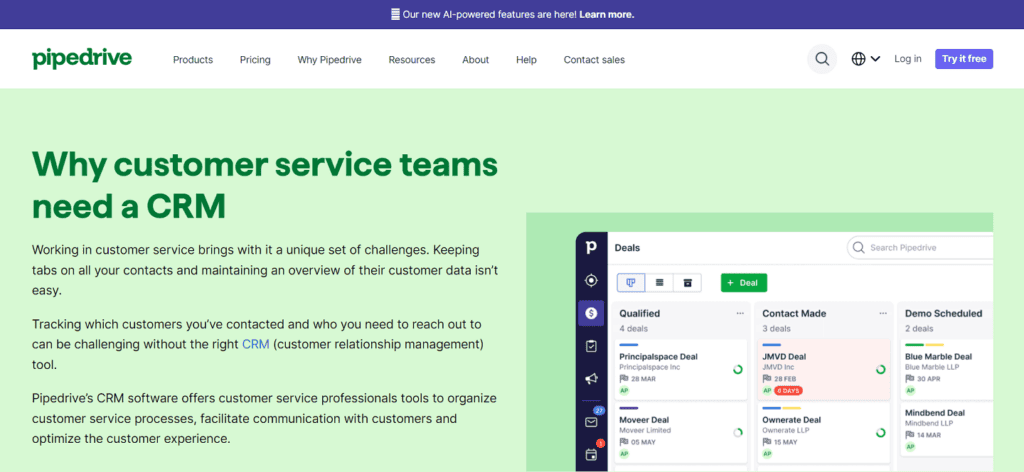
Task: Click the red 6 DAYS overdue badge
Action: click(788, 390)
